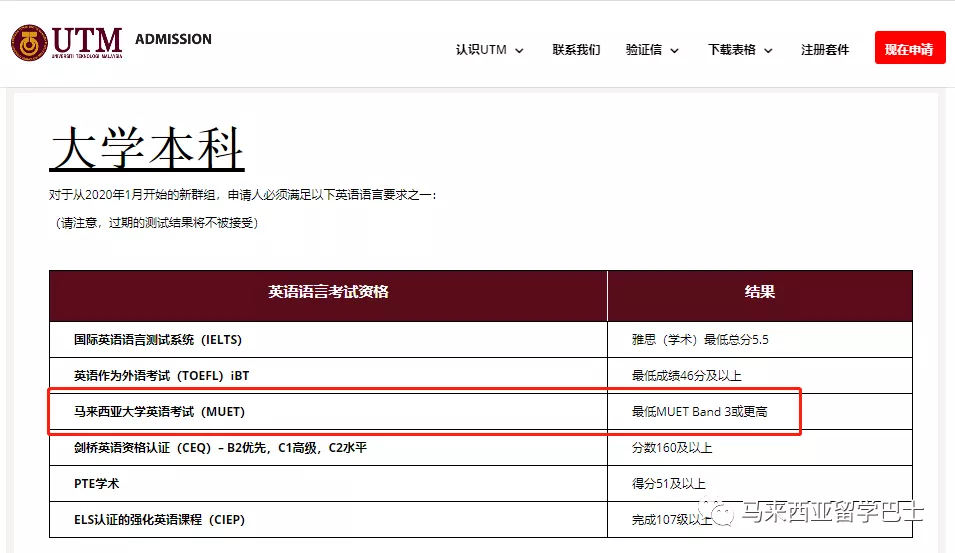Image resolution: width=955 pixels, height=553 pixels.
Task: Select the 对于从2020年1月开始的新群组 paragraph
Action: (x=242, y=195)
